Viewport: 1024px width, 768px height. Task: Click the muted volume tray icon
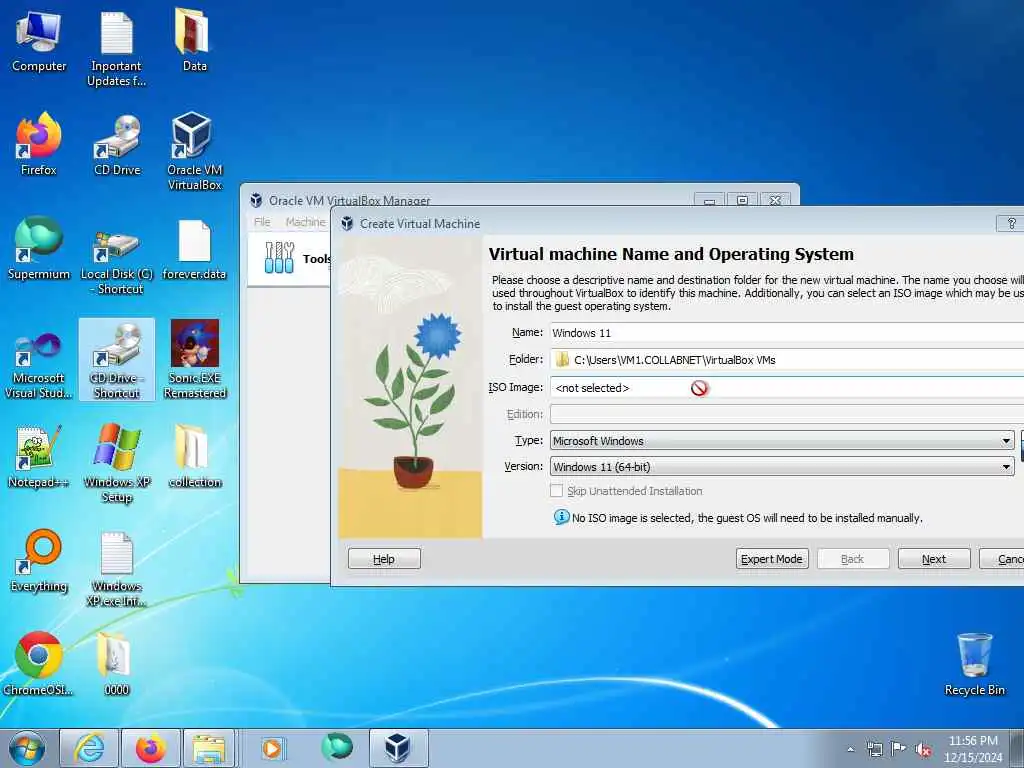click(923, 750)
